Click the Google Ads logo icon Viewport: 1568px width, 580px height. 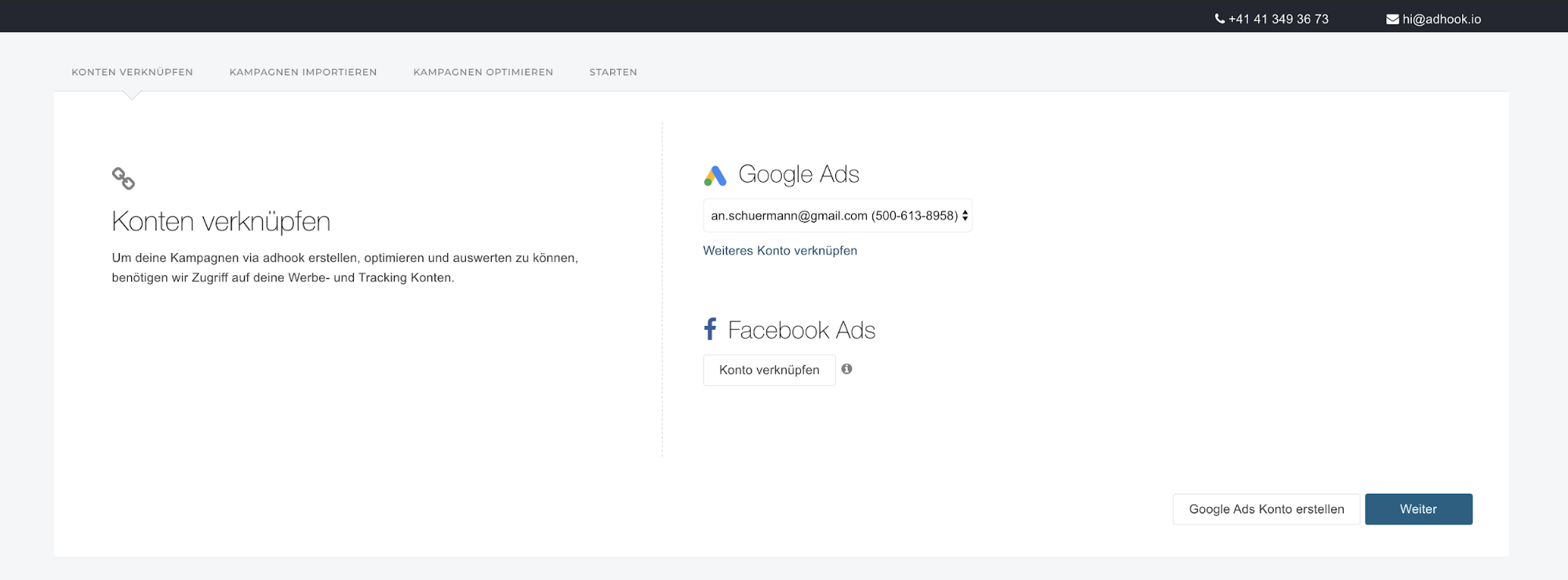click(715, 176)
